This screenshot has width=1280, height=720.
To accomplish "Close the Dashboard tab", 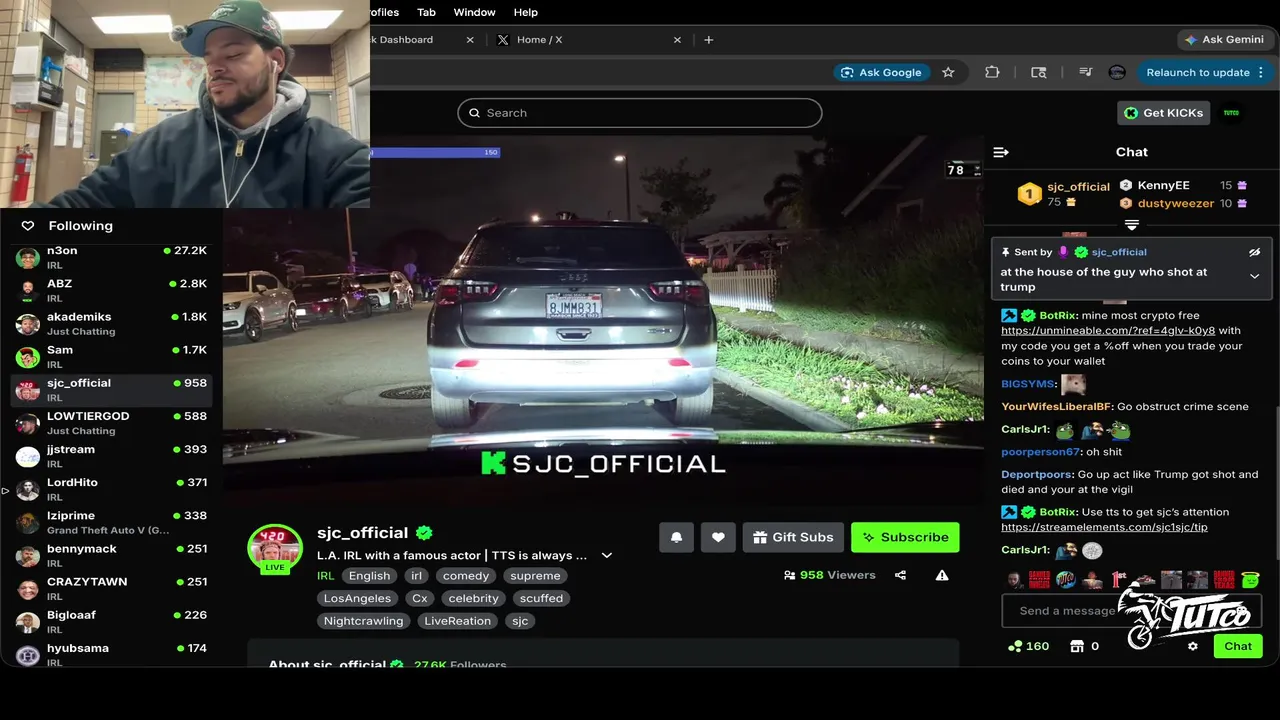I will (470, 40).
